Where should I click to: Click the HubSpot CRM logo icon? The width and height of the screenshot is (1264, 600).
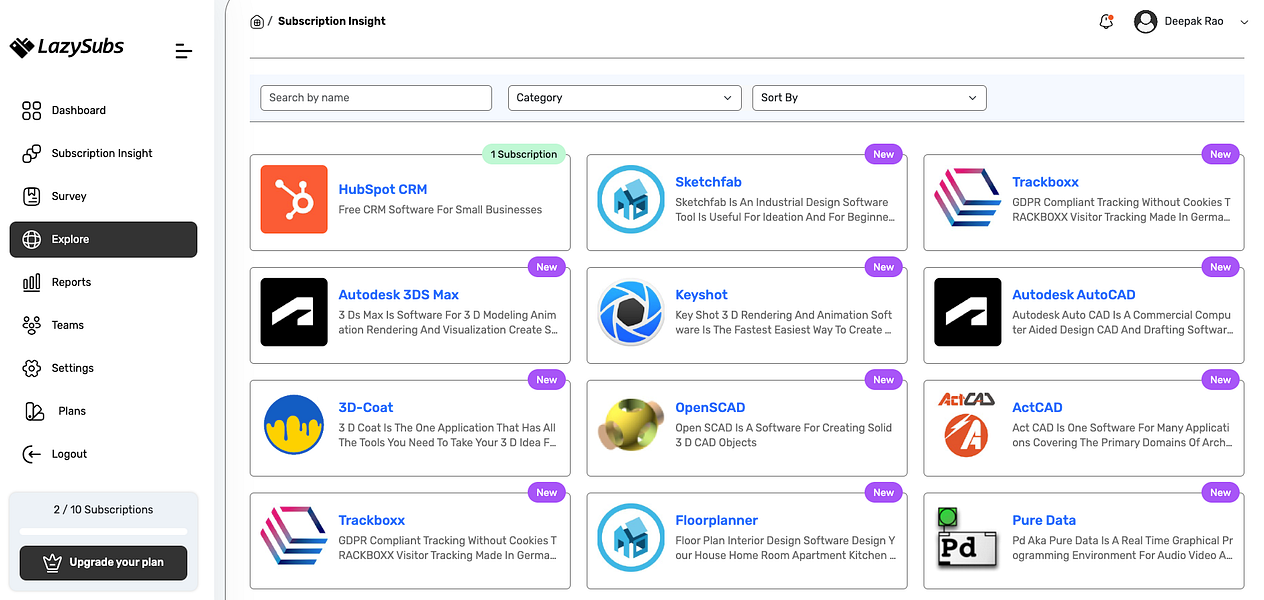point(294,199)
